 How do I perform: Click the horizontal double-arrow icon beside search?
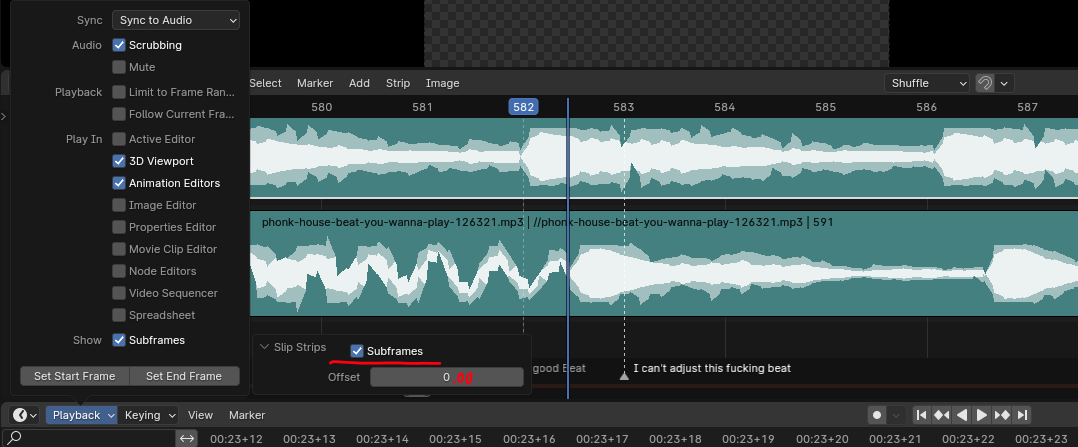186,438
